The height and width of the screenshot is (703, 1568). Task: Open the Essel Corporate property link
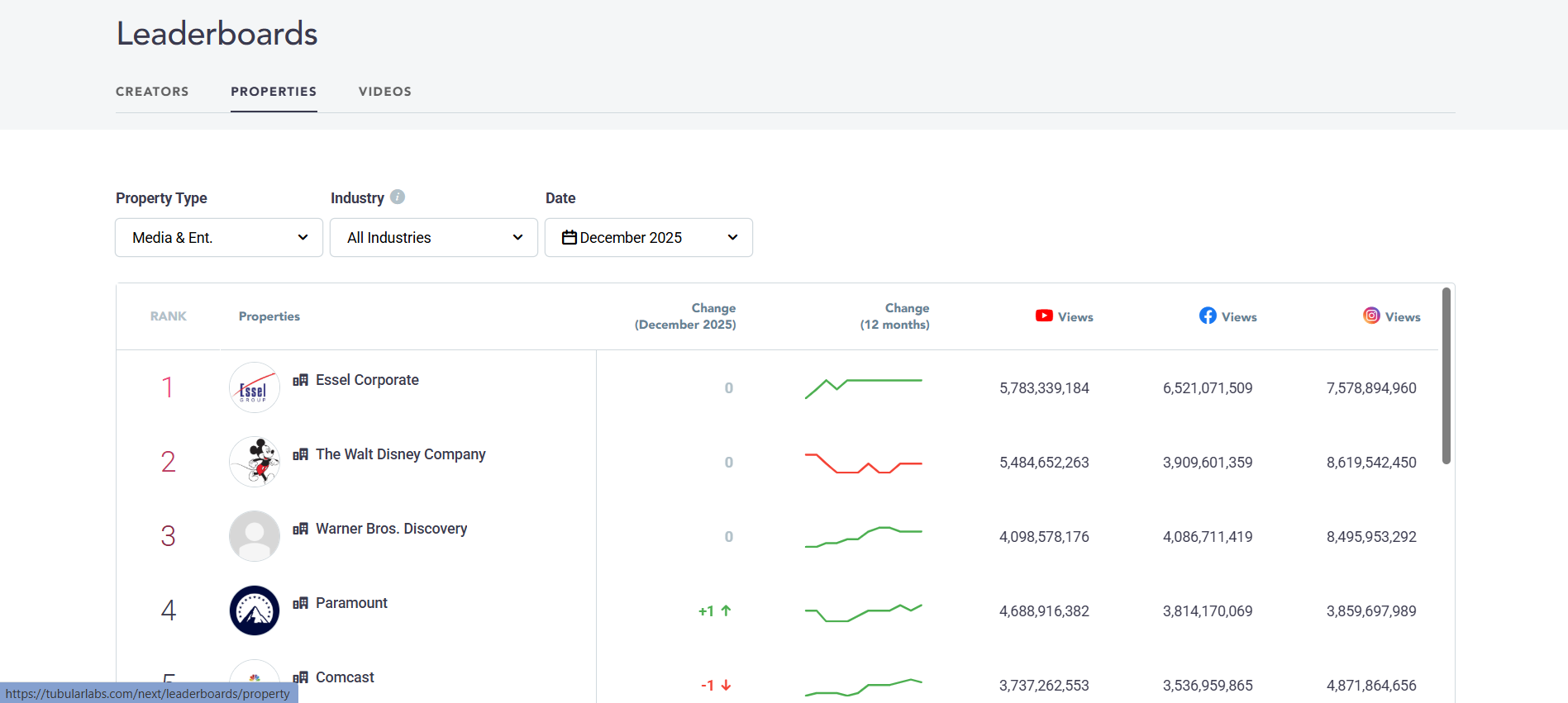[367, 380]
